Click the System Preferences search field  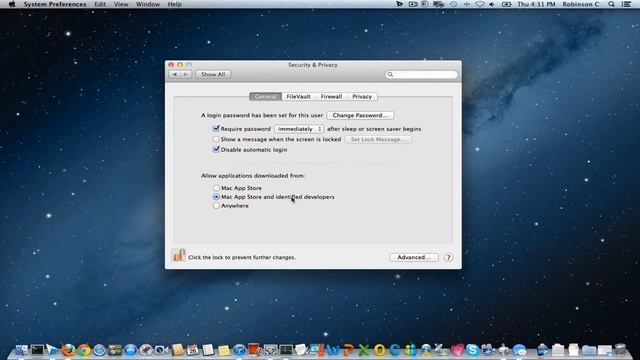(x=421, y=74)
